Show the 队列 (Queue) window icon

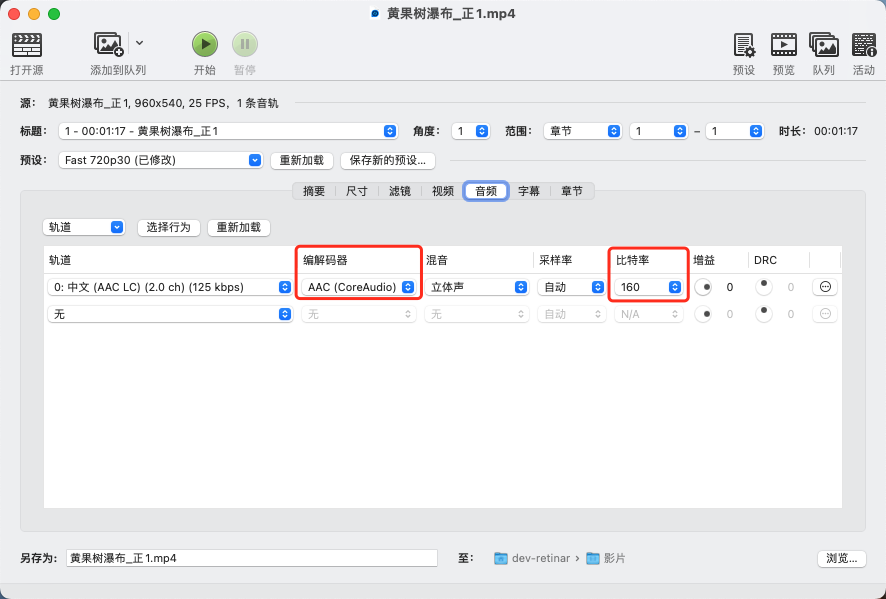(x=823, y=47)
